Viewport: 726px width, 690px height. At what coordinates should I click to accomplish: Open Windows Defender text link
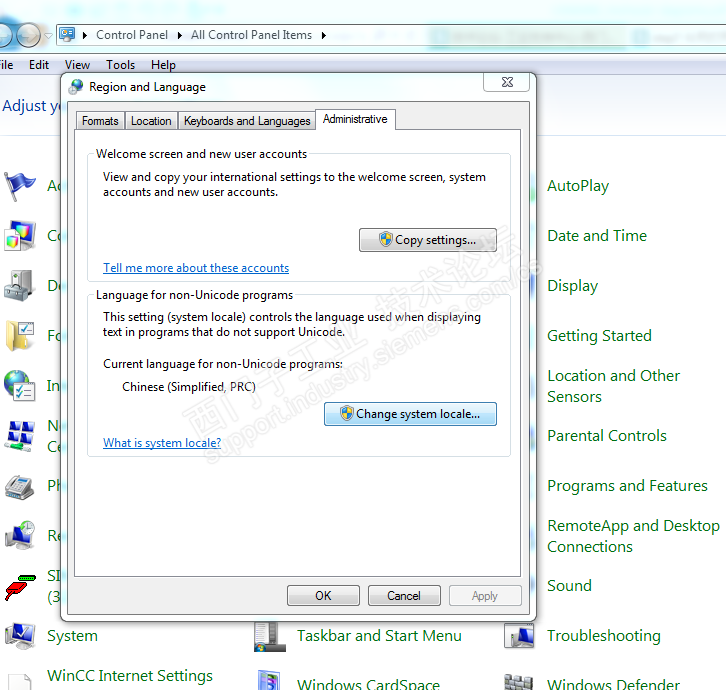pyautogui.click(x=613, y=684)
